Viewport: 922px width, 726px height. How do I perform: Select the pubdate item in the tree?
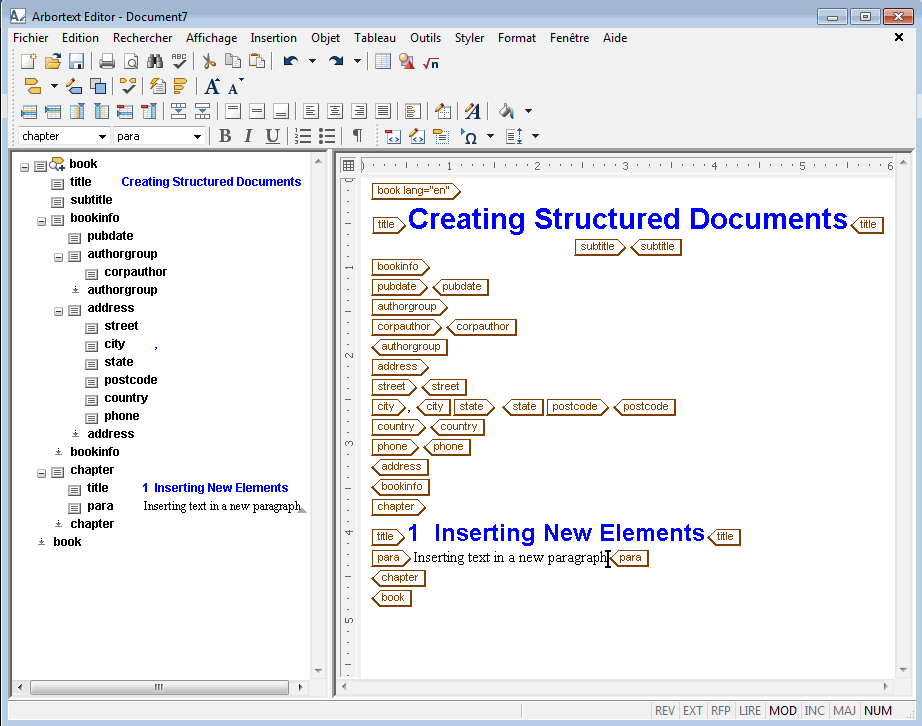110,236
